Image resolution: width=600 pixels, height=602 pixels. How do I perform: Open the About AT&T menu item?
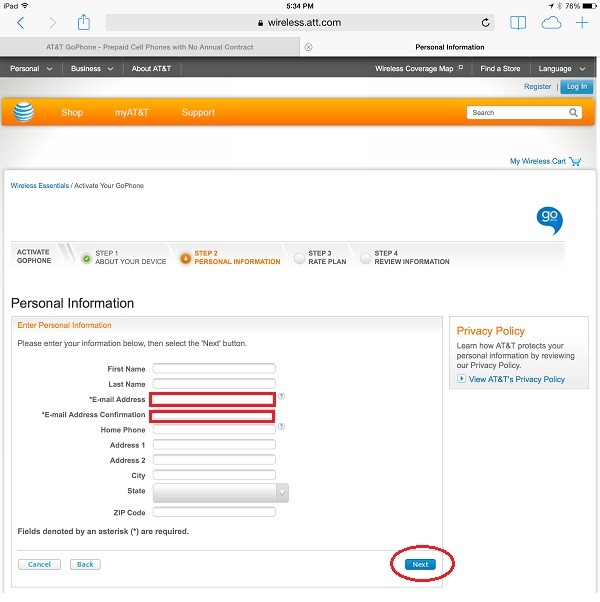pos(151,69)
